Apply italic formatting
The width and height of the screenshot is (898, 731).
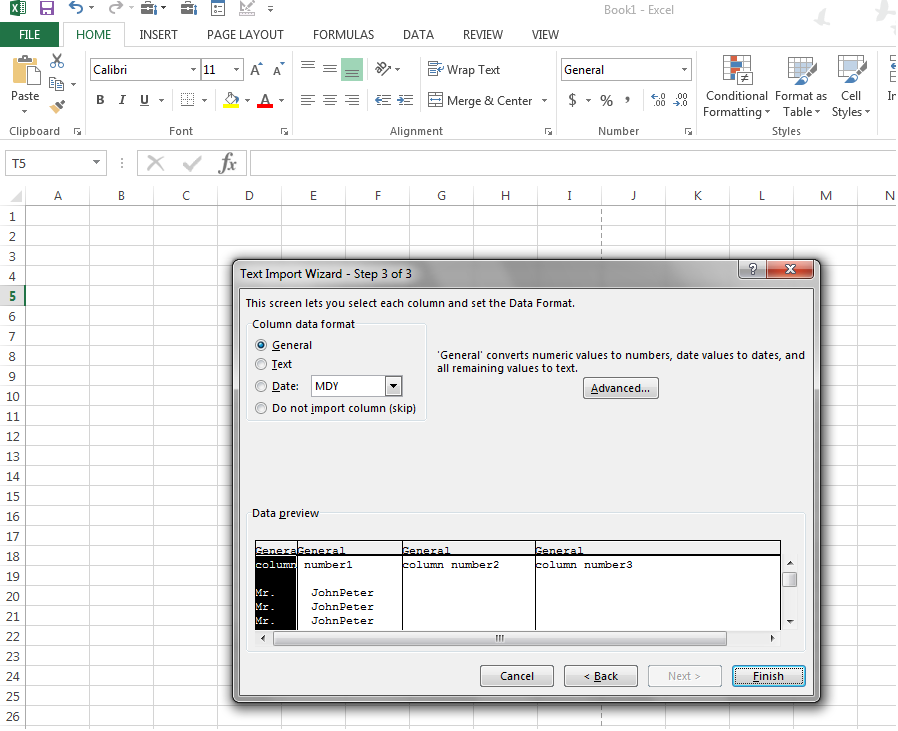pyautogui.click(x=121, y=100)
